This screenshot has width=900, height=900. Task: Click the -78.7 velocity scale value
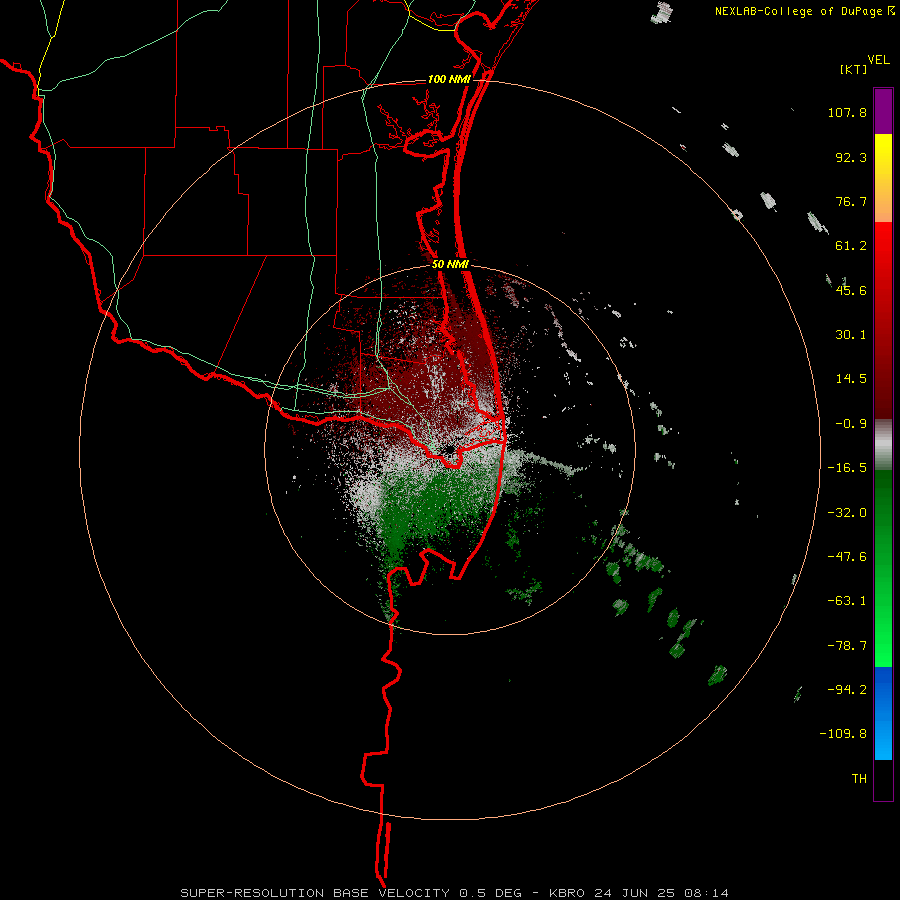pyautogui.click(x=847, y=646)
